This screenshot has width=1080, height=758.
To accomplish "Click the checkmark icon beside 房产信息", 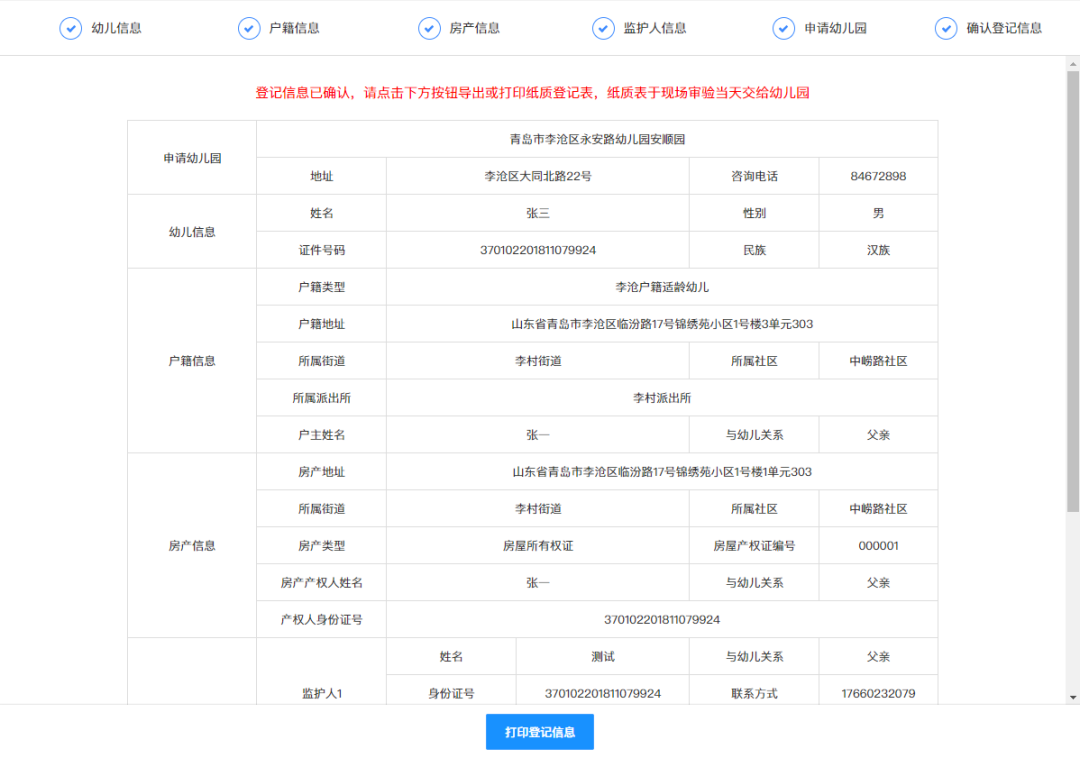I will point(429,28).
